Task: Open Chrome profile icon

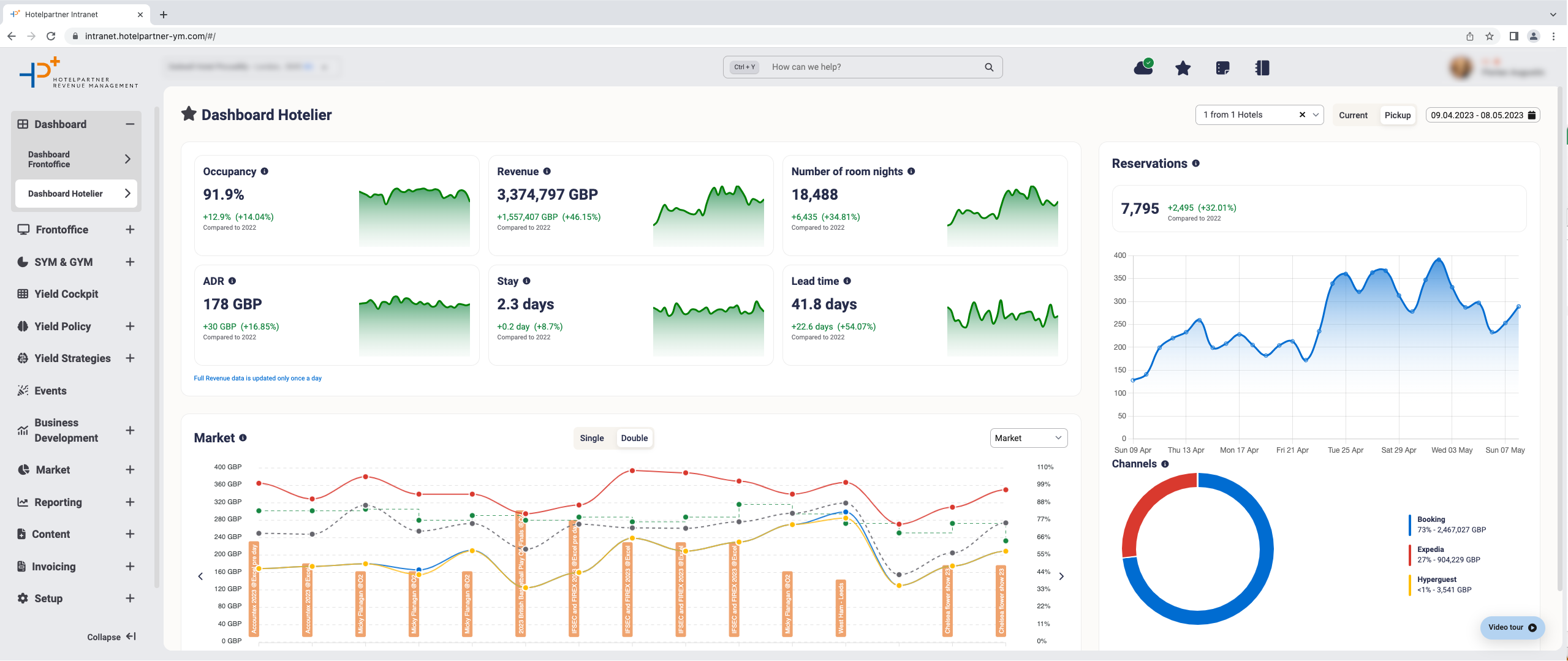Action: click(1534, 36)
